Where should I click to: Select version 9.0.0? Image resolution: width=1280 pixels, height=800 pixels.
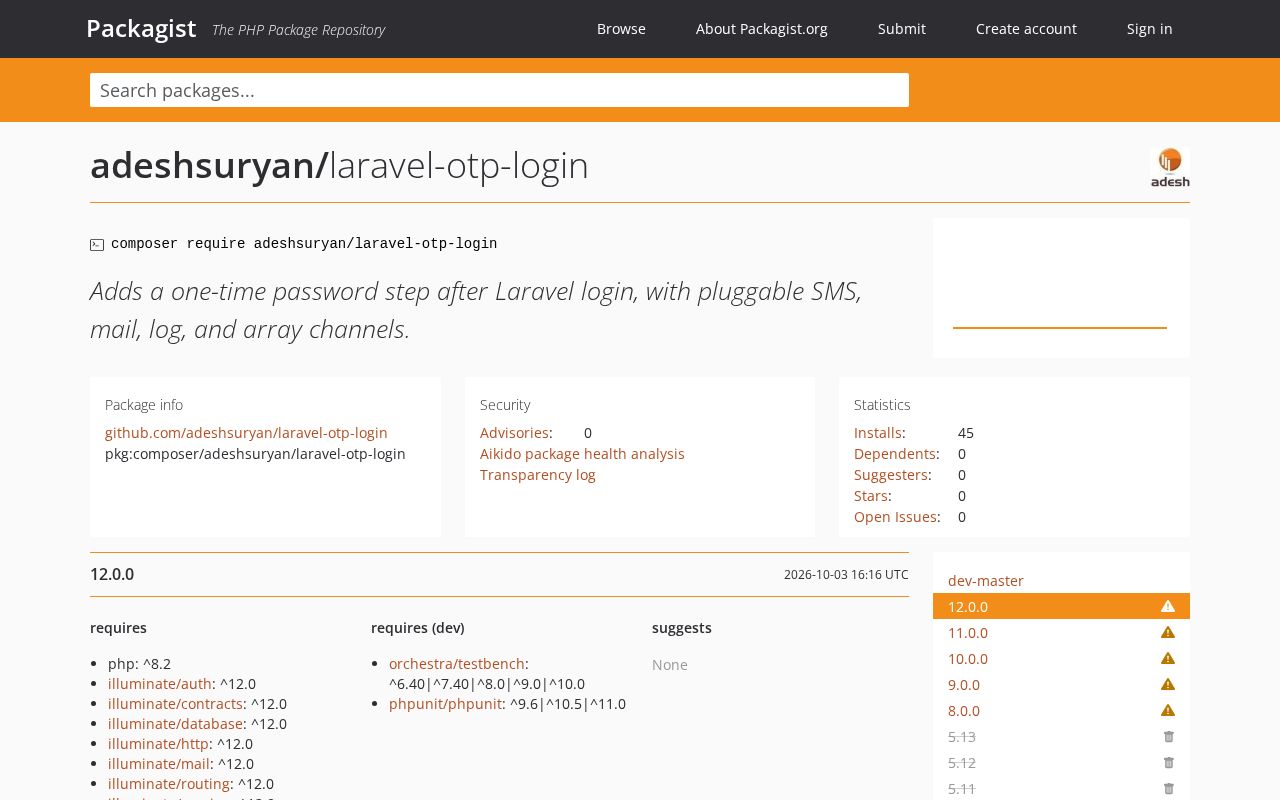click(x=964, y=685)
